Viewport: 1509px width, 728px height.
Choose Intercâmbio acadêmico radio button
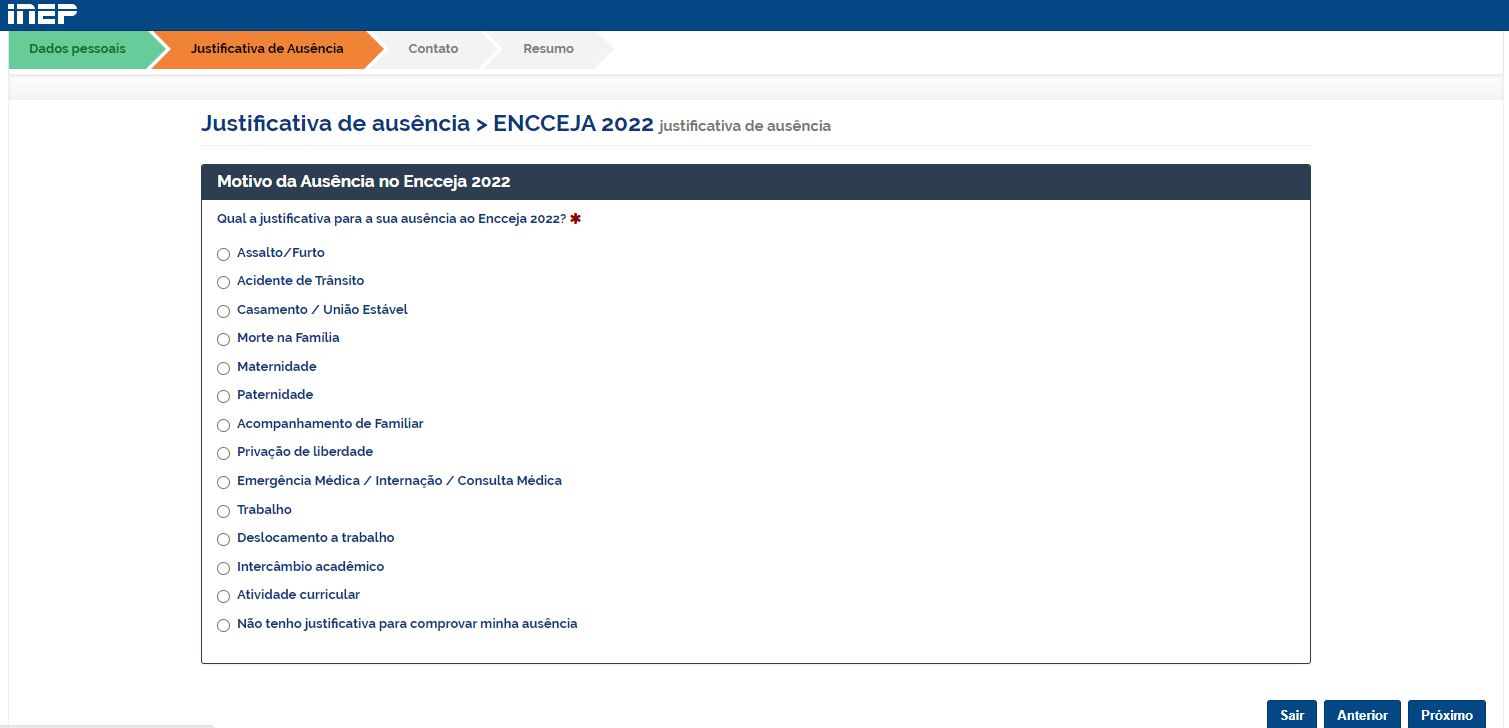(x=224, y=568)
